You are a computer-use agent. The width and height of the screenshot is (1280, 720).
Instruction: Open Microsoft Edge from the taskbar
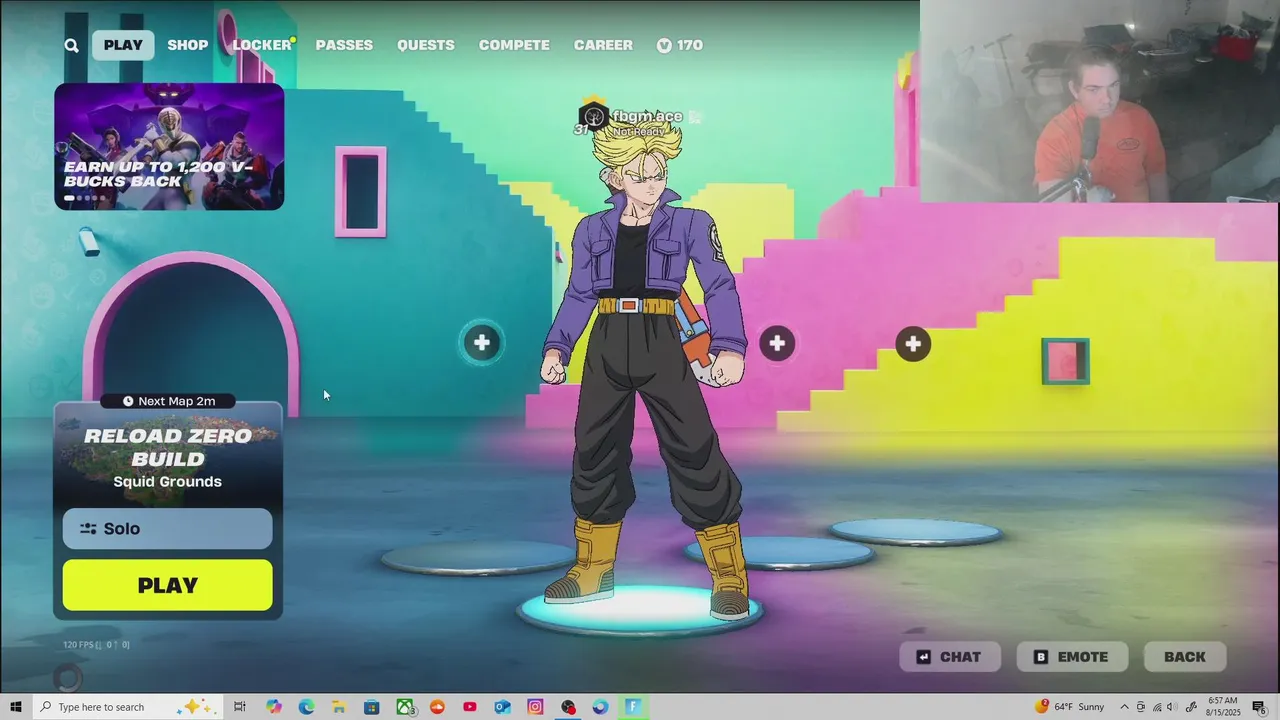point(306,707)
